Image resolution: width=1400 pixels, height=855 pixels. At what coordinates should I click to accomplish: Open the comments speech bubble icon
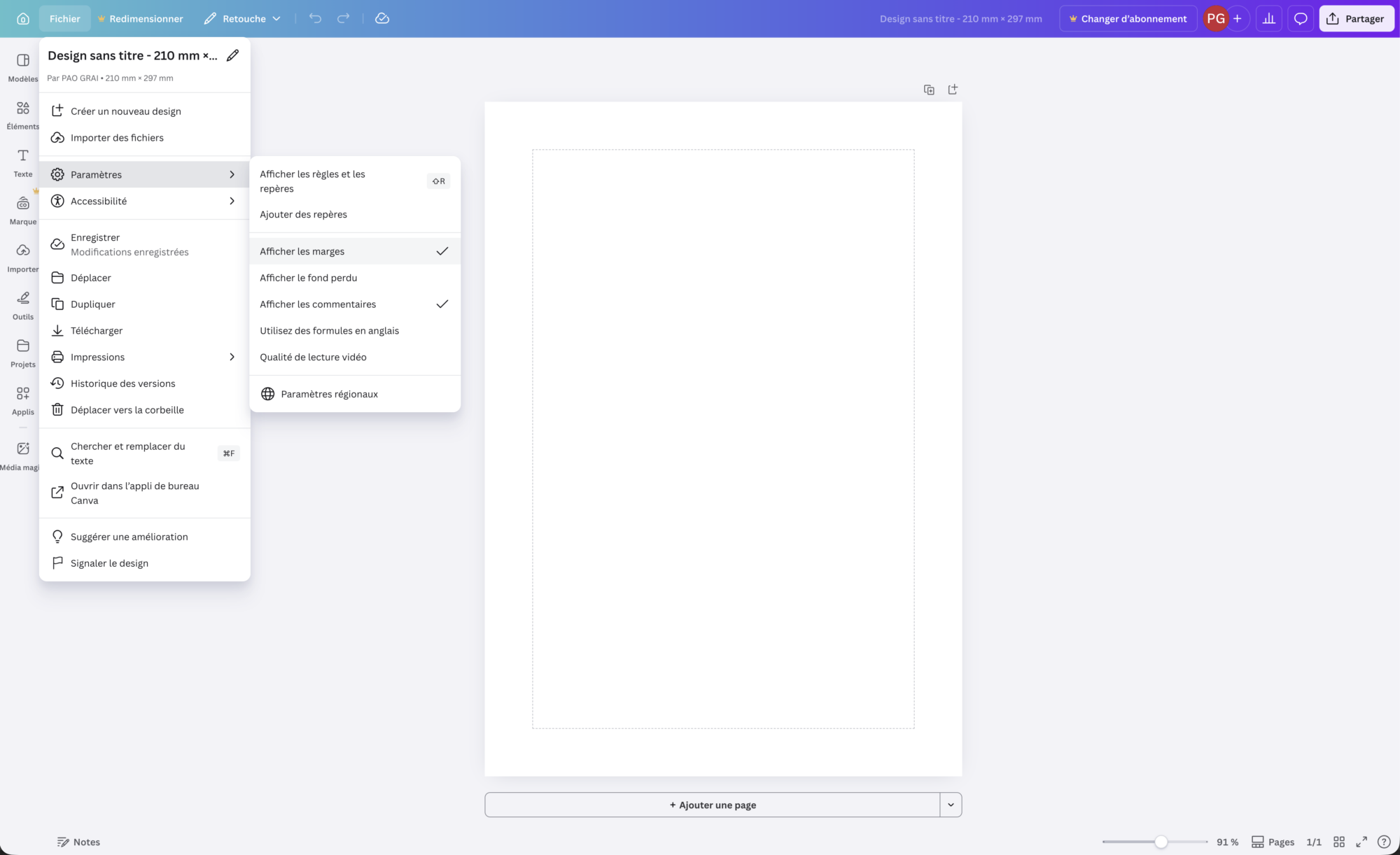pos(1300,18)
